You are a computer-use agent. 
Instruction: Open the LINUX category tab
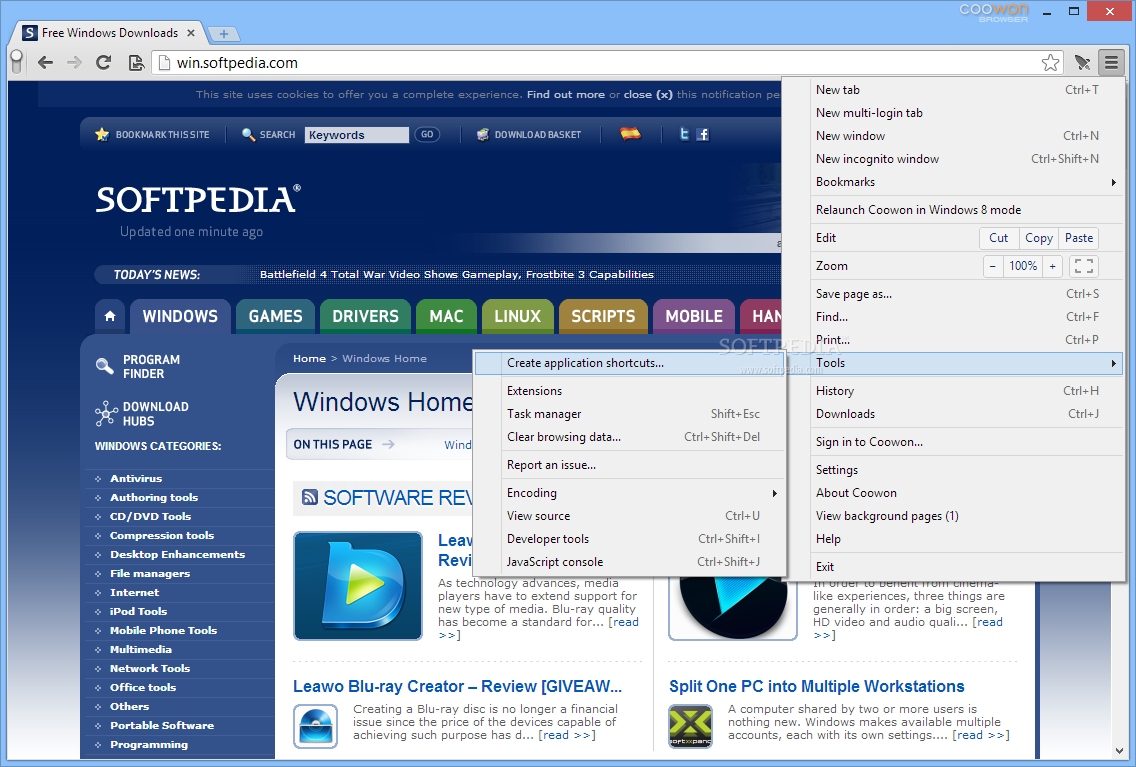517,317
